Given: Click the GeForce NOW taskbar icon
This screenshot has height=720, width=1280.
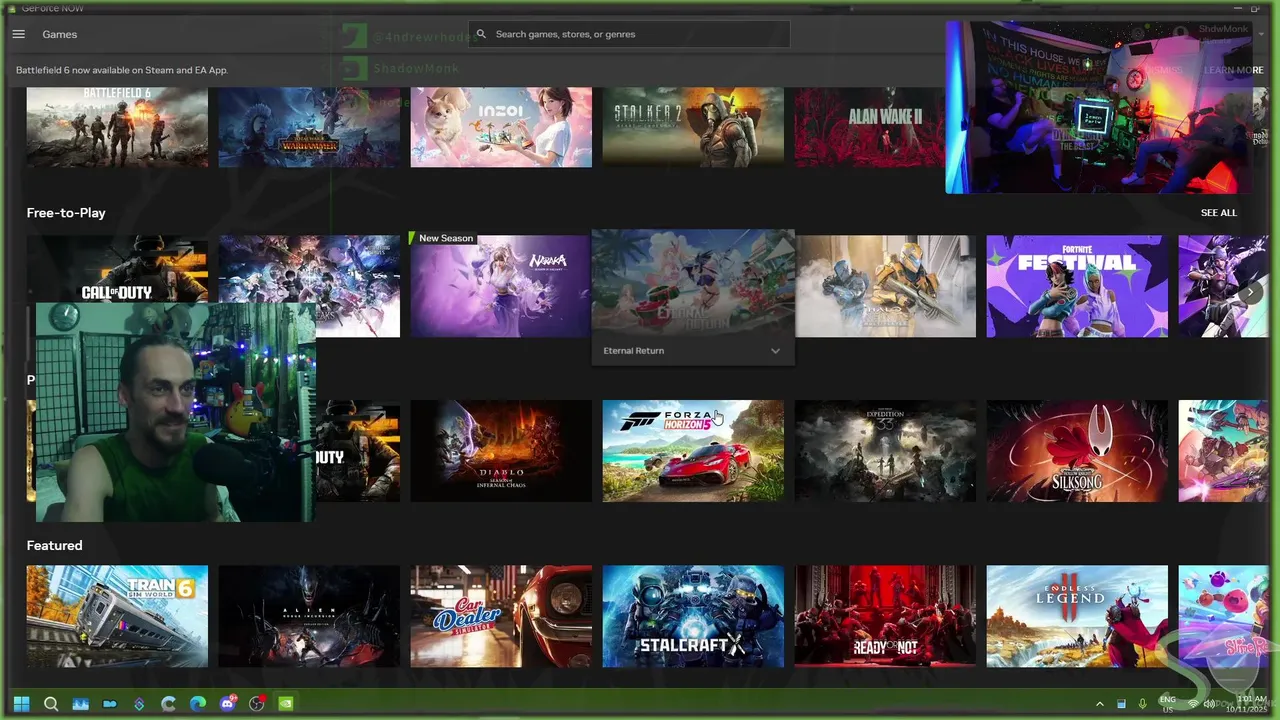Looking at the screenshot, I should 286,703.
